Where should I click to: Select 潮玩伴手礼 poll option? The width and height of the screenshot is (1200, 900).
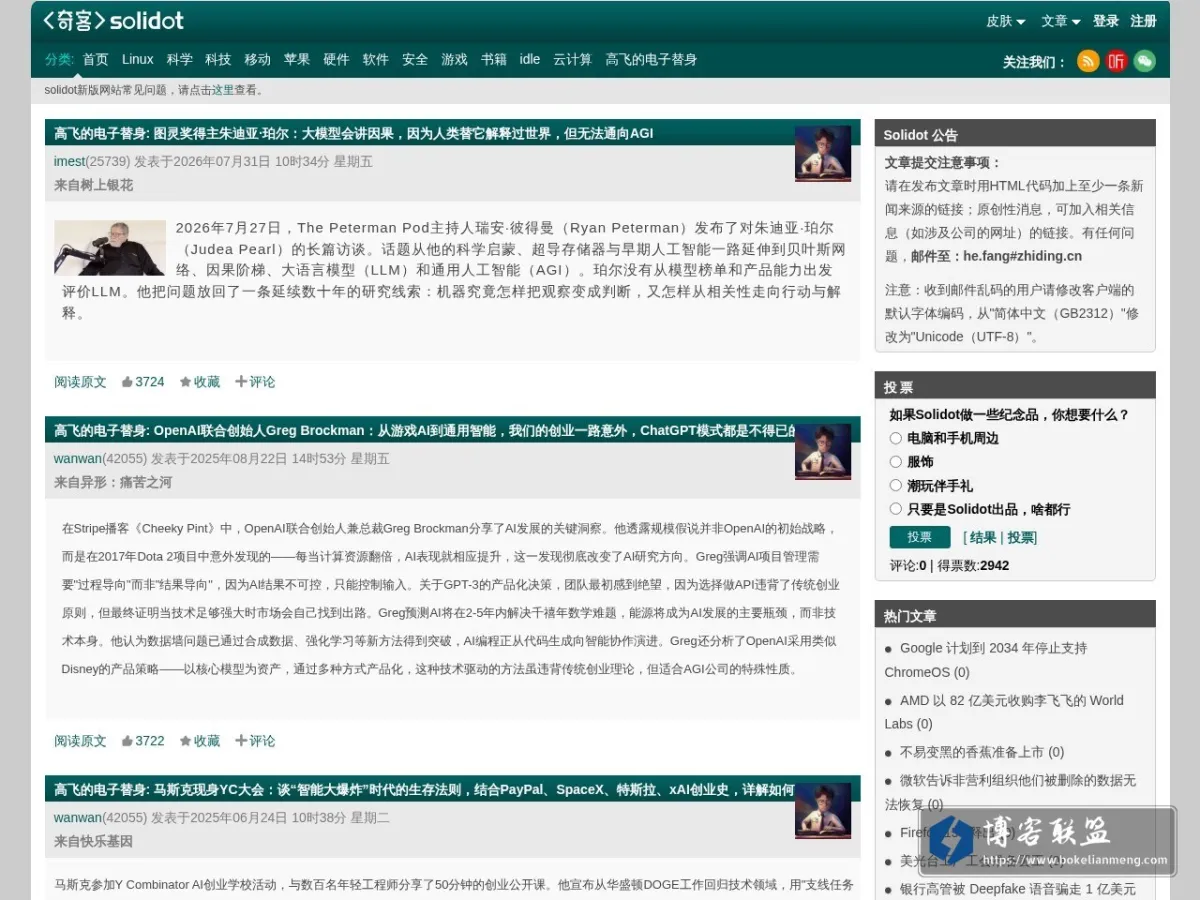tap(896, 485)
